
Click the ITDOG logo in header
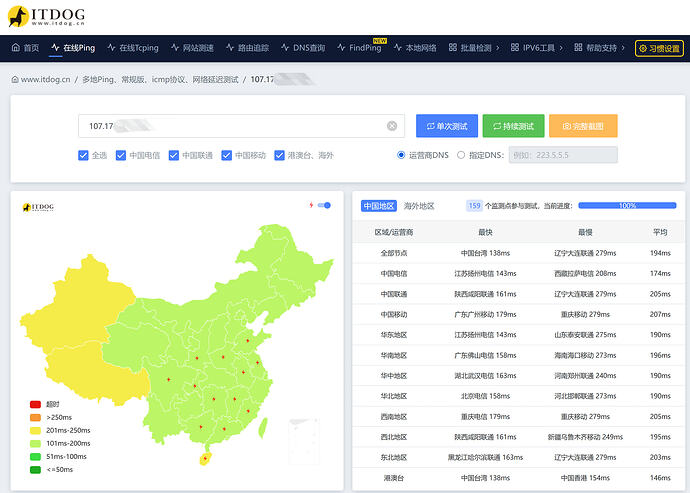click(46, 16)
